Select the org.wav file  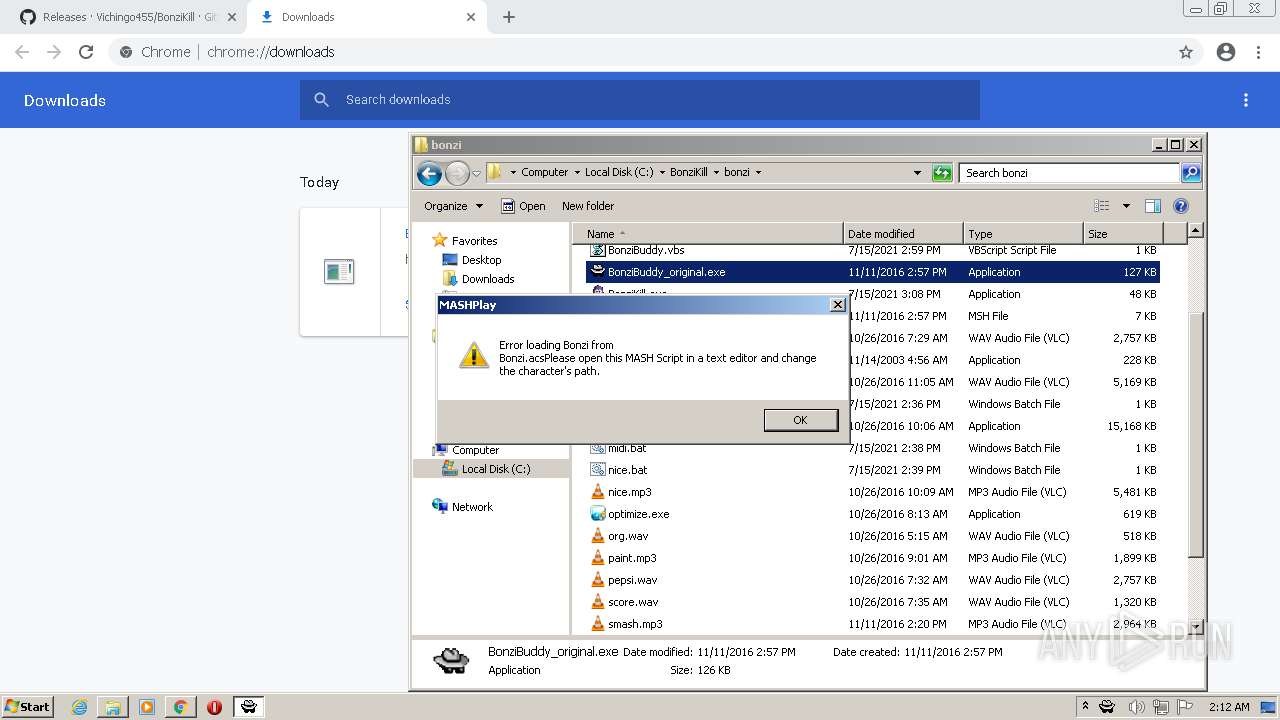coord(628,536)
